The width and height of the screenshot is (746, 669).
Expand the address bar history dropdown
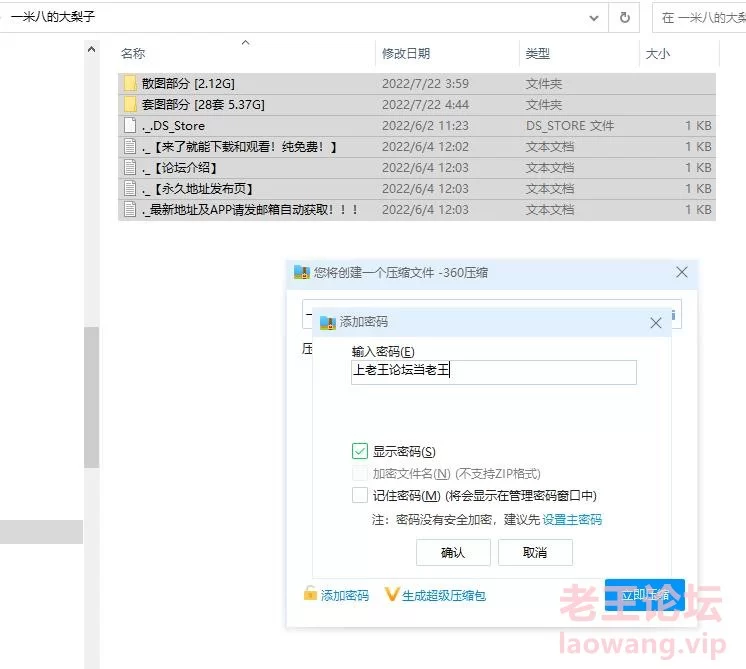[595, 18]
